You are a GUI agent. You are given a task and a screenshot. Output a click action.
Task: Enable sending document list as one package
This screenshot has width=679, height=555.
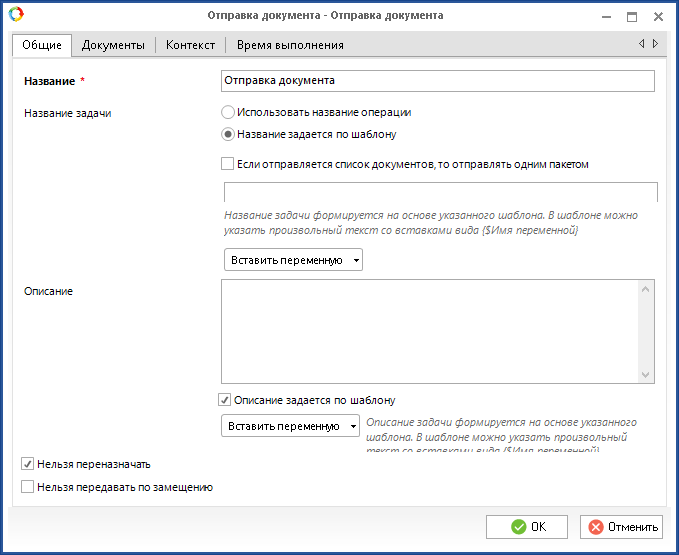[227, 164]
